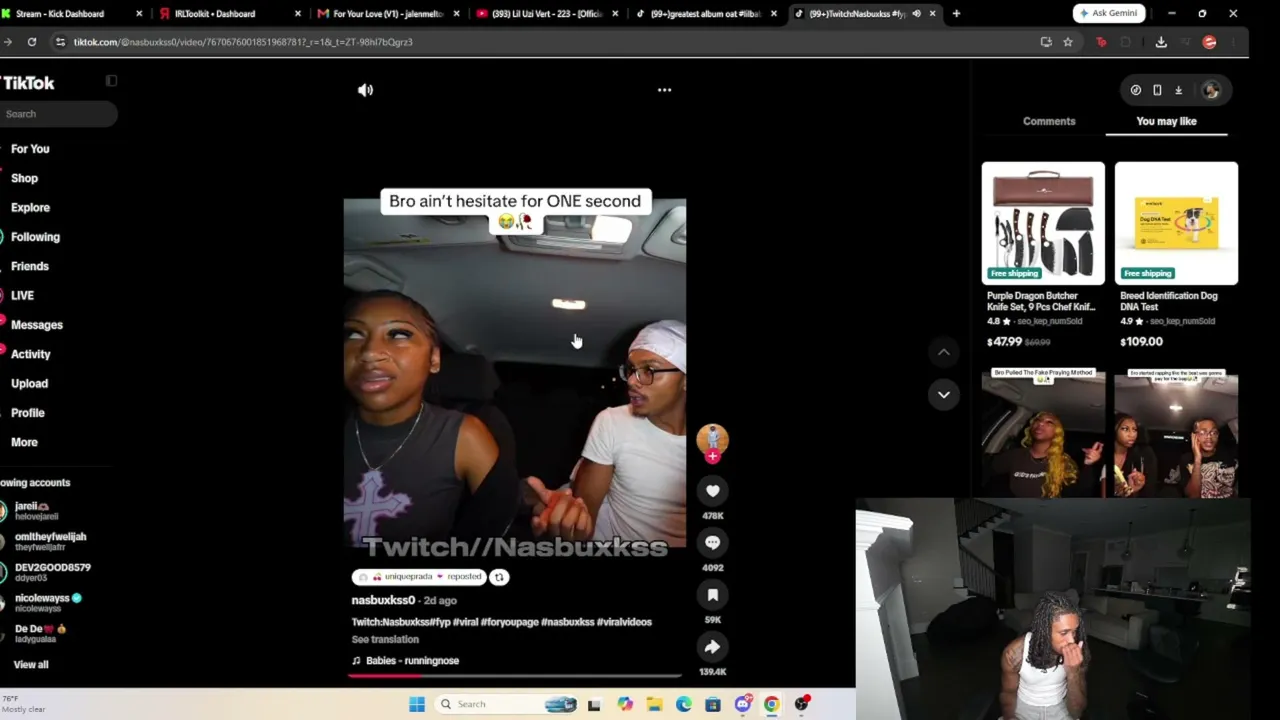Switch to the Lil Uzi Vert YouTube tab

point(547,14)
